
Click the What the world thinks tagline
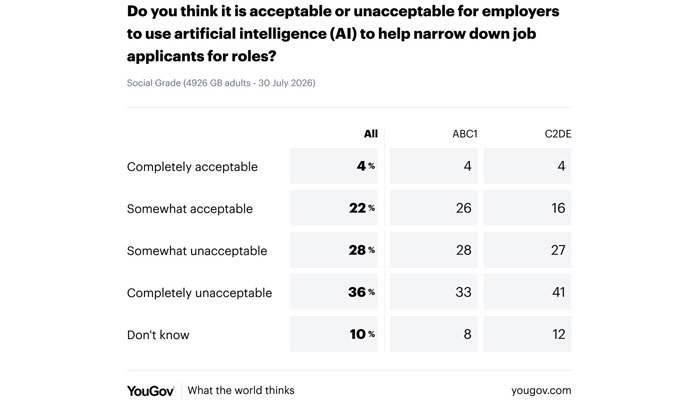[241, 390]
